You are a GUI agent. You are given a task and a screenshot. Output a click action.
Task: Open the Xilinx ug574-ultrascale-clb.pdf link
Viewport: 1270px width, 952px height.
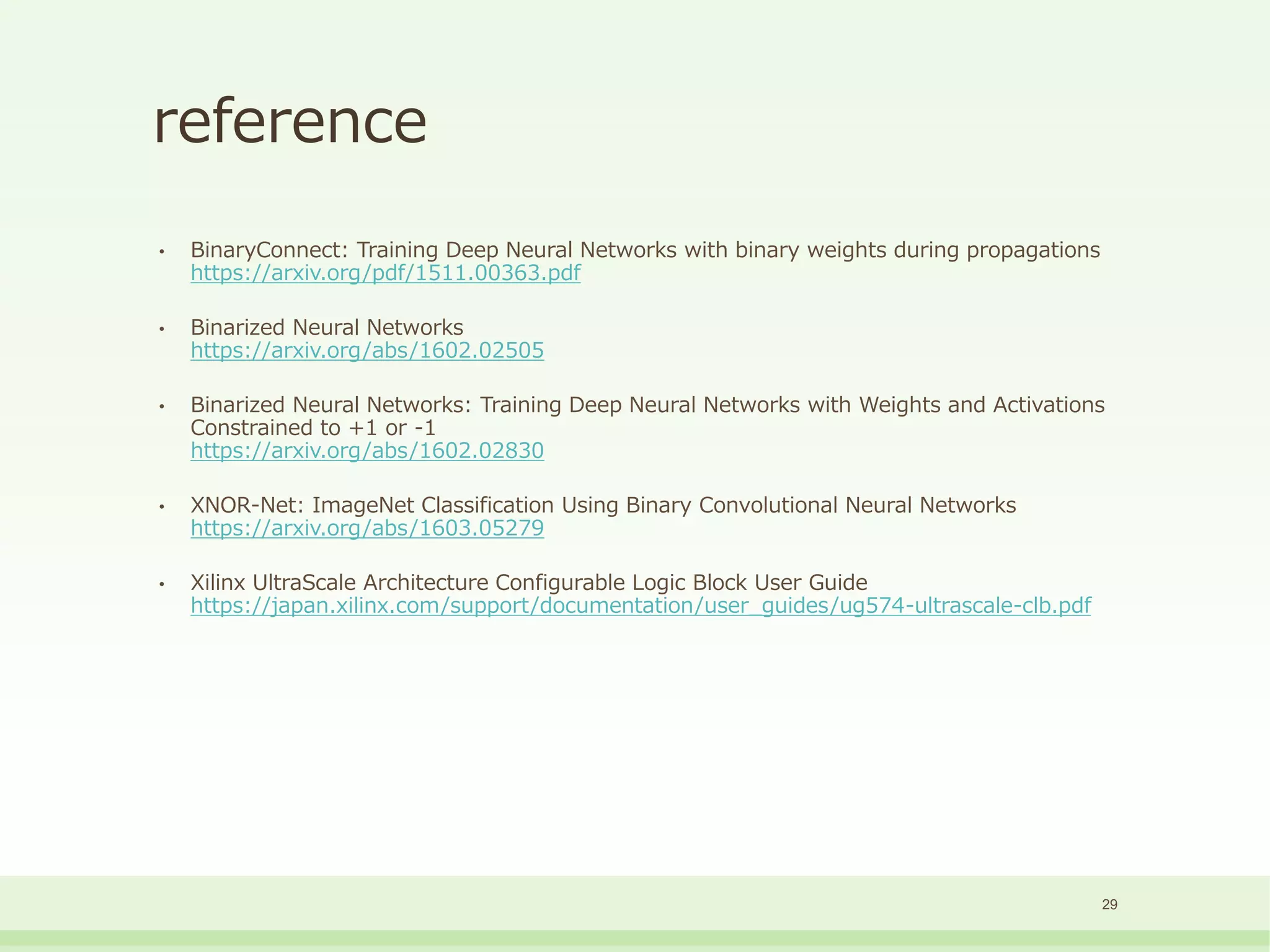tap(641, 606)
